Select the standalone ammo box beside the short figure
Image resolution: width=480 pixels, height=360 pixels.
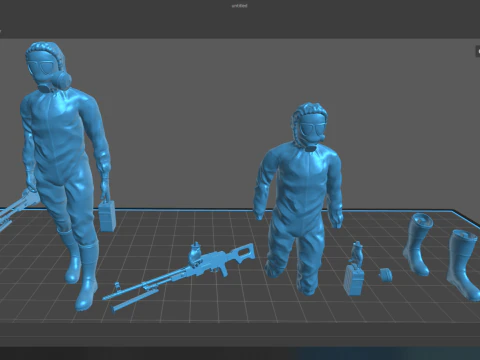(x=354, y=279)
